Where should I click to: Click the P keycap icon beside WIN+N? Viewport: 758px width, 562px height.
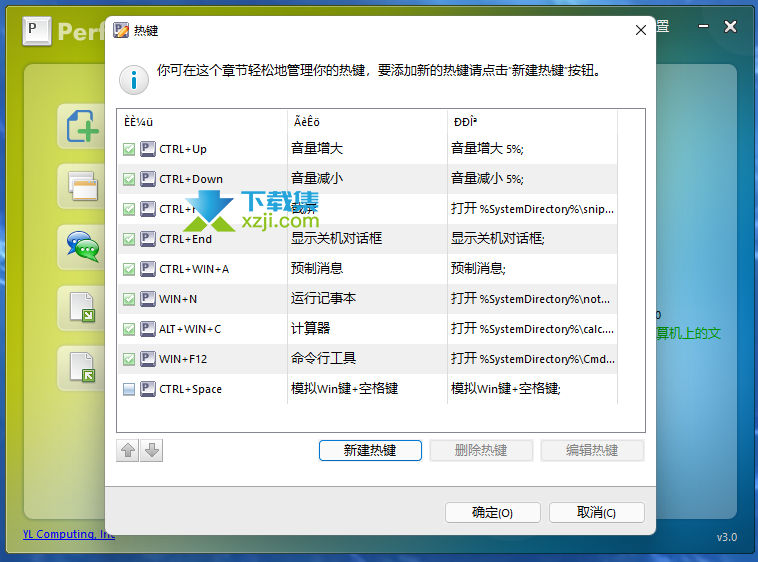(148, 299)
